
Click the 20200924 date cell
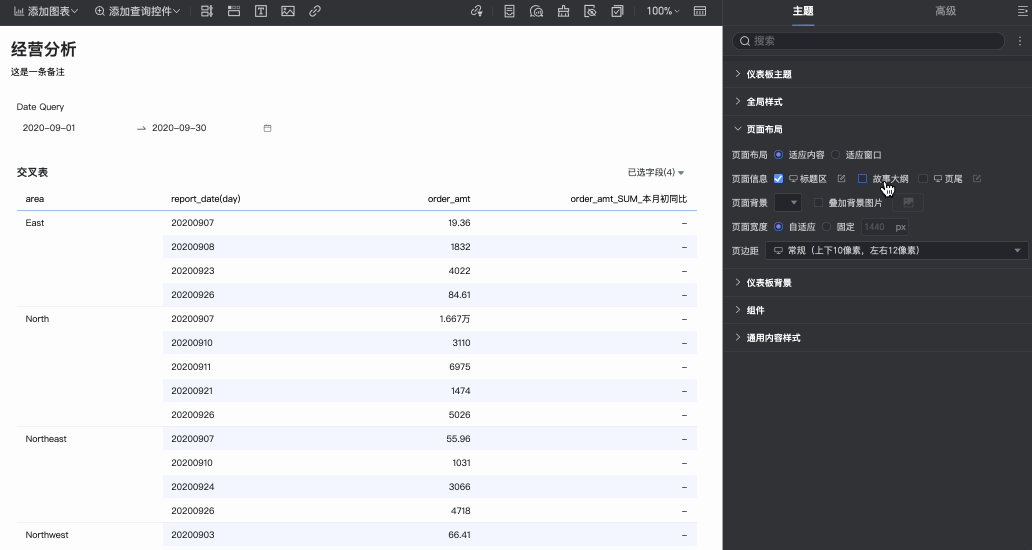click(193, 487)
